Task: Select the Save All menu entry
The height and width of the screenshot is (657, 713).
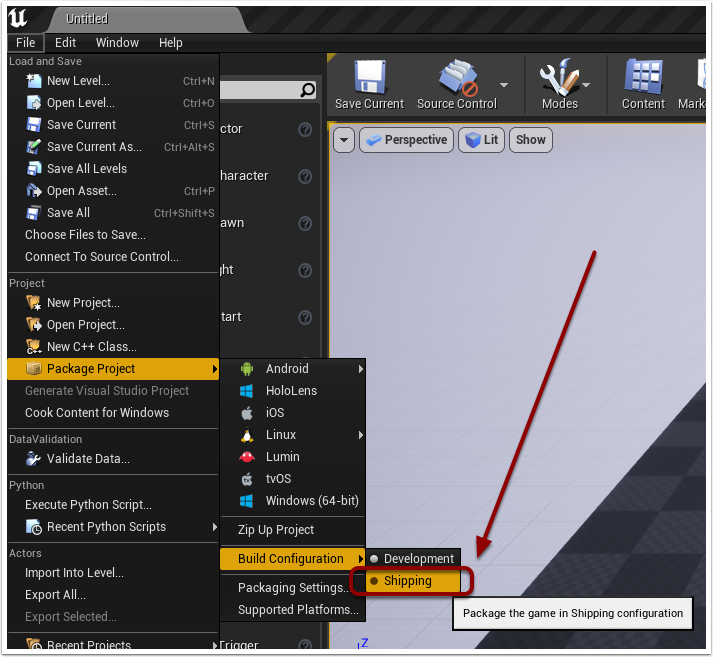Action: pyautogui.click(x=113, y=213)
